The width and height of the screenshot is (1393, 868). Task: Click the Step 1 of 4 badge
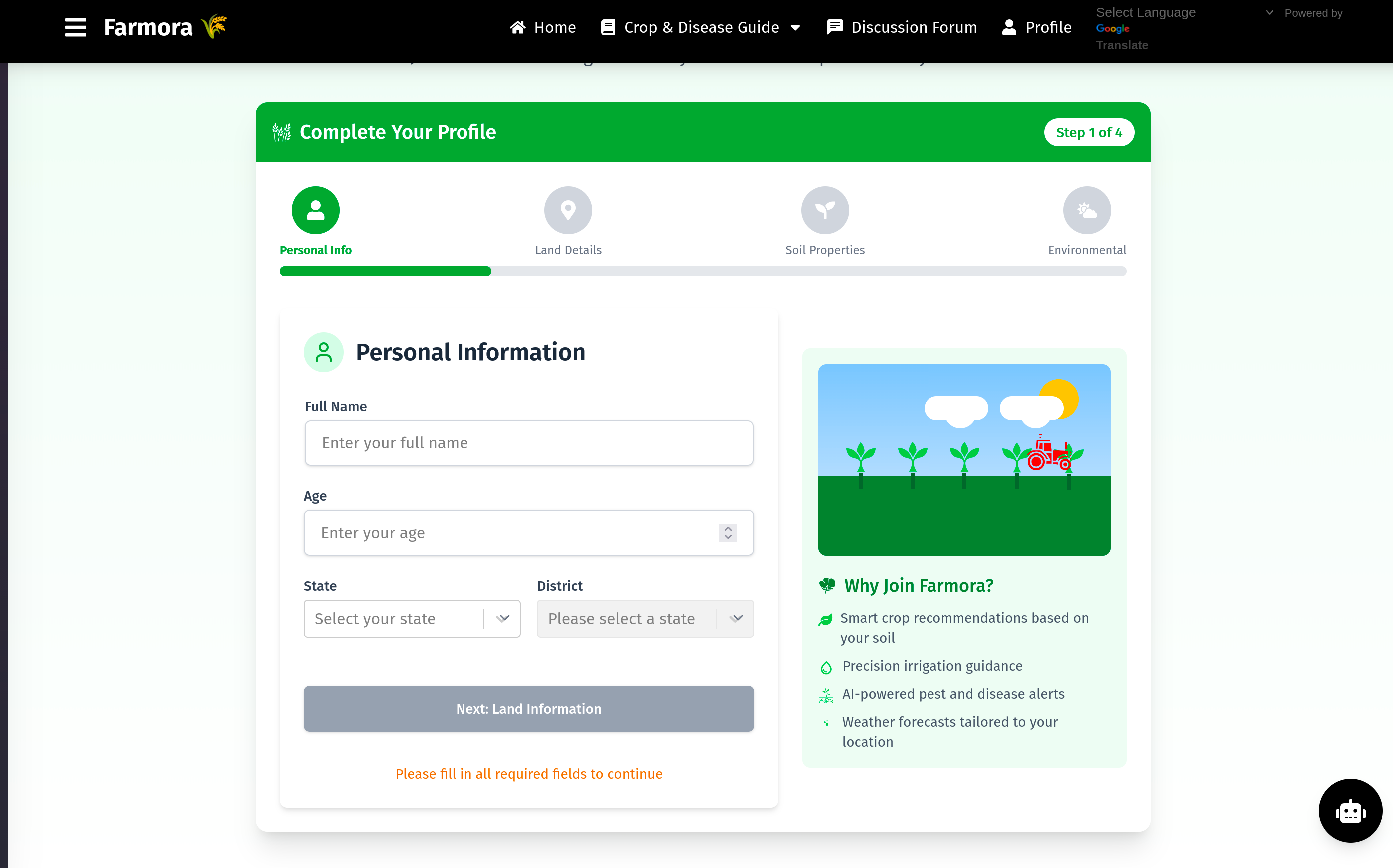[1088, 133]
